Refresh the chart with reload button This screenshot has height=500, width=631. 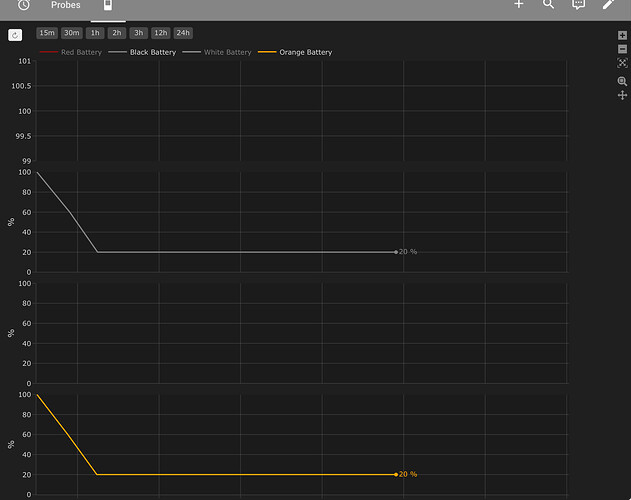pyautogui.click(x=15, y=35)
